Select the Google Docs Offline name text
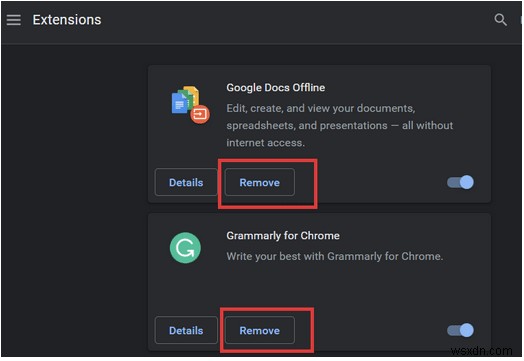The image size is (524, 361). [x=276, y=88]
